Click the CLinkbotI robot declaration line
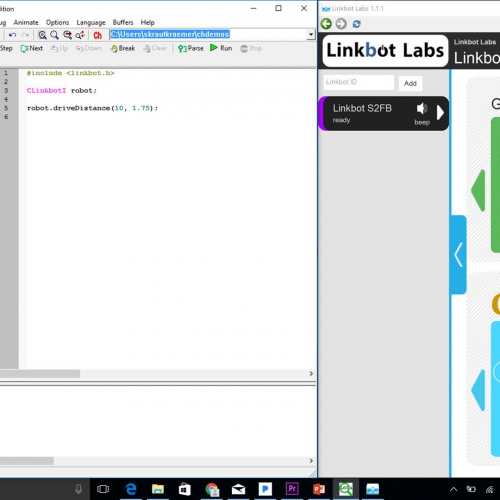The width and height of the screenshot is (500, 500). click(62, 91)
